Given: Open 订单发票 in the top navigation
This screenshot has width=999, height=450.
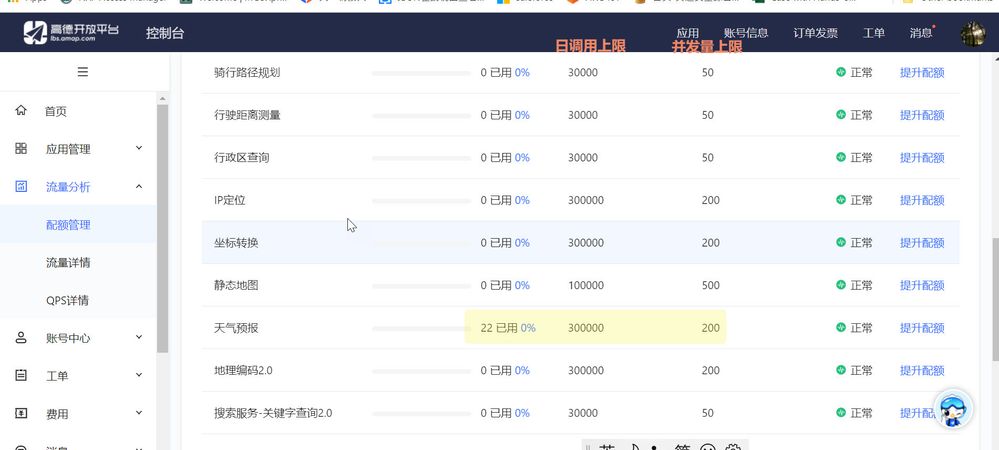Looking at the screenshot, I should [x=816, y=33].
